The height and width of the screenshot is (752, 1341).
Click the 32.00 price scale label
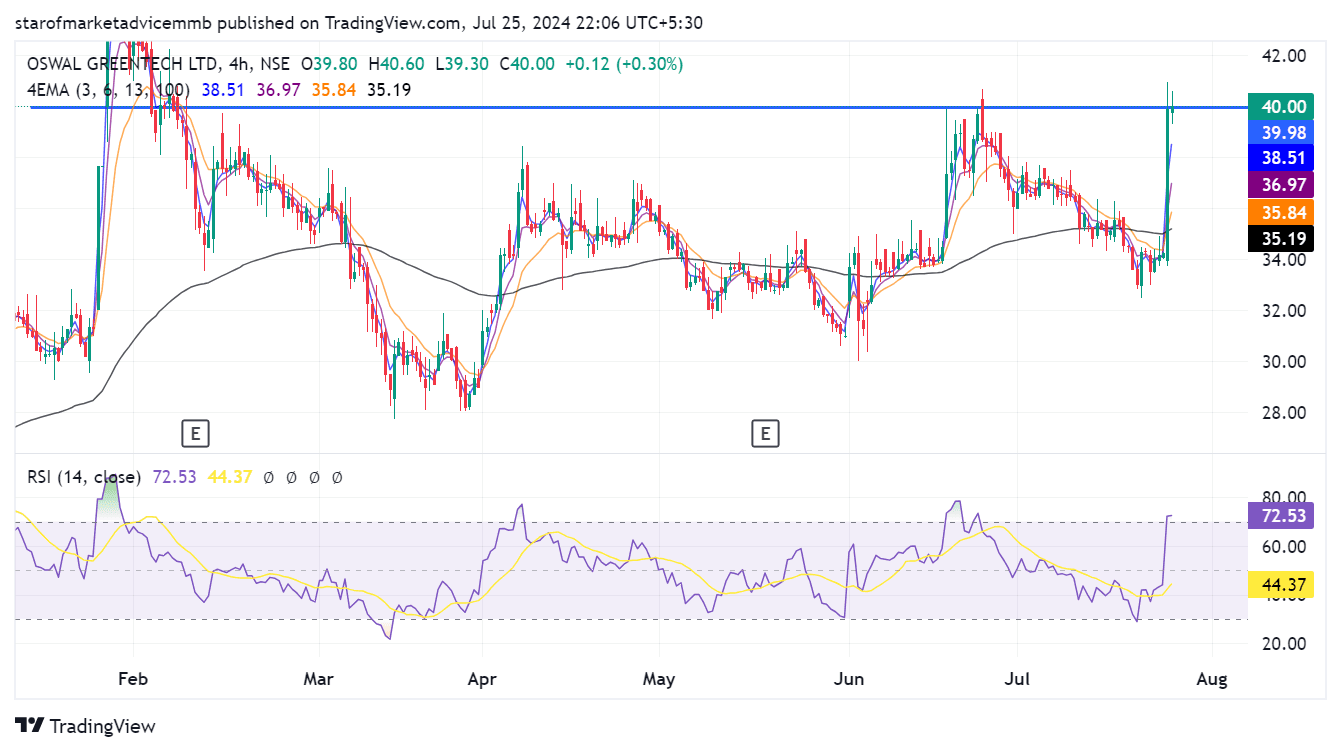(1284, 311)
